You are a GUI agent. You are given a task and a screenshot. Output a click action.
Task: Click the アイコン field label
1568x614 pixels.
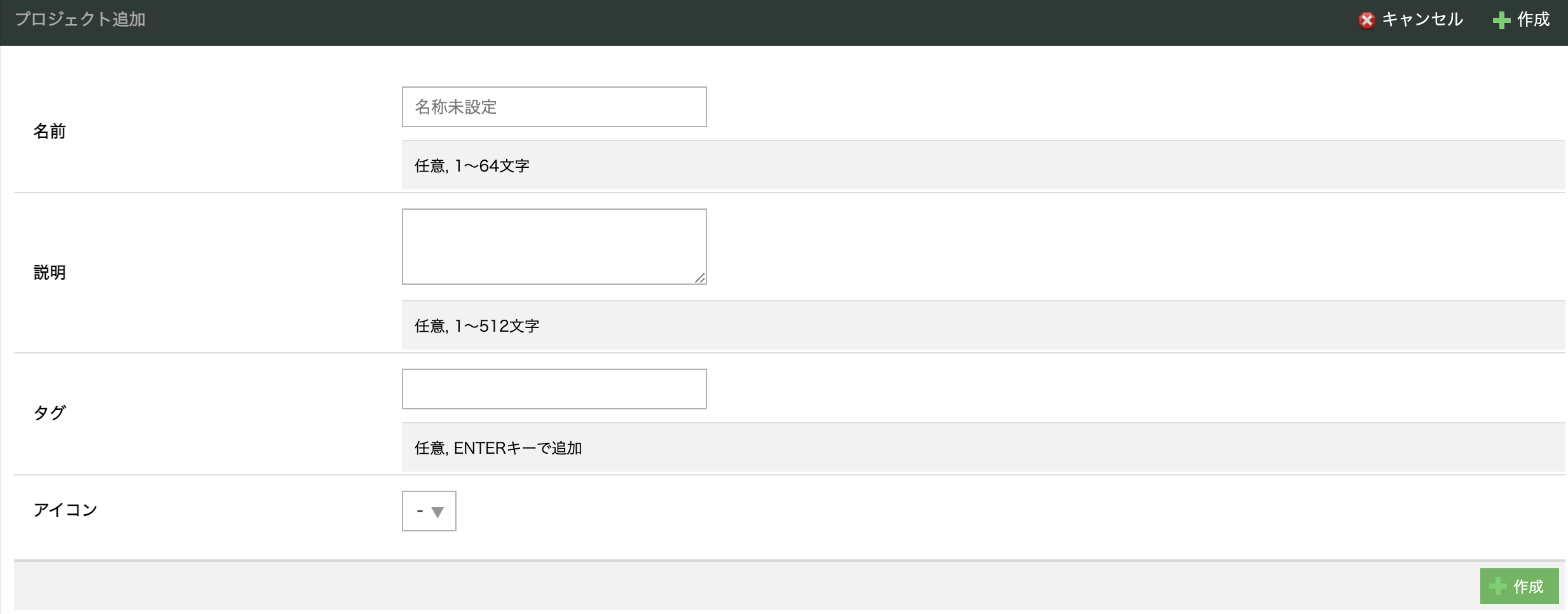pyautogui.click(x=65, y=510)
